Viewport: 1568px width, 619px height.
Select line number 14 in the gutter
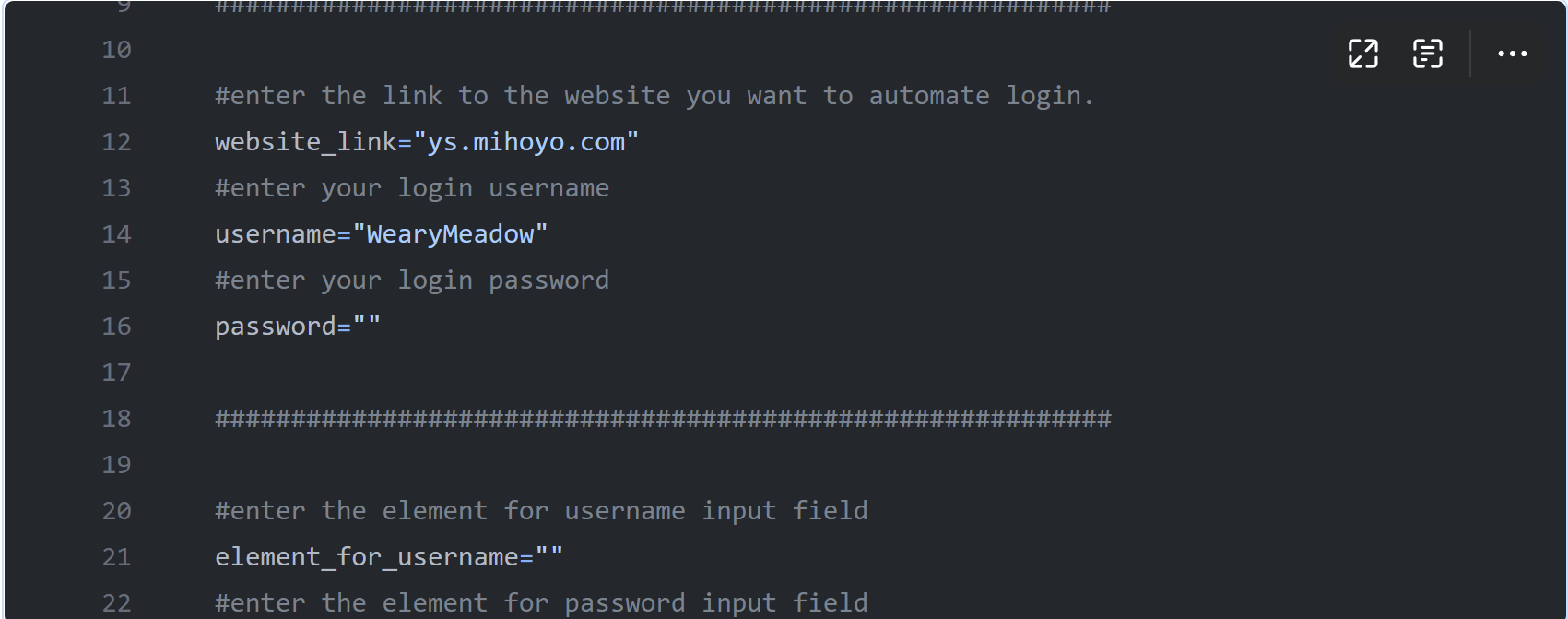(116, 234)
